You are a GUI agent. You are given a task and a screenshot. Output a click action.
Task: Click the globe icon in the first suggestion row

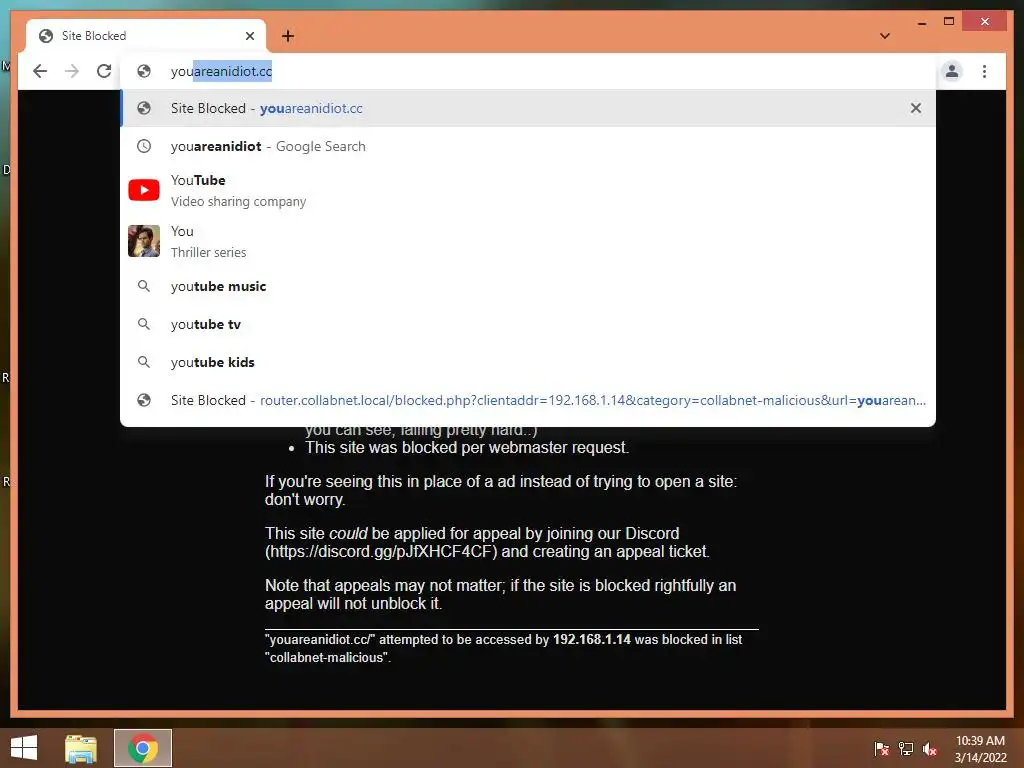tap(144, 108)
